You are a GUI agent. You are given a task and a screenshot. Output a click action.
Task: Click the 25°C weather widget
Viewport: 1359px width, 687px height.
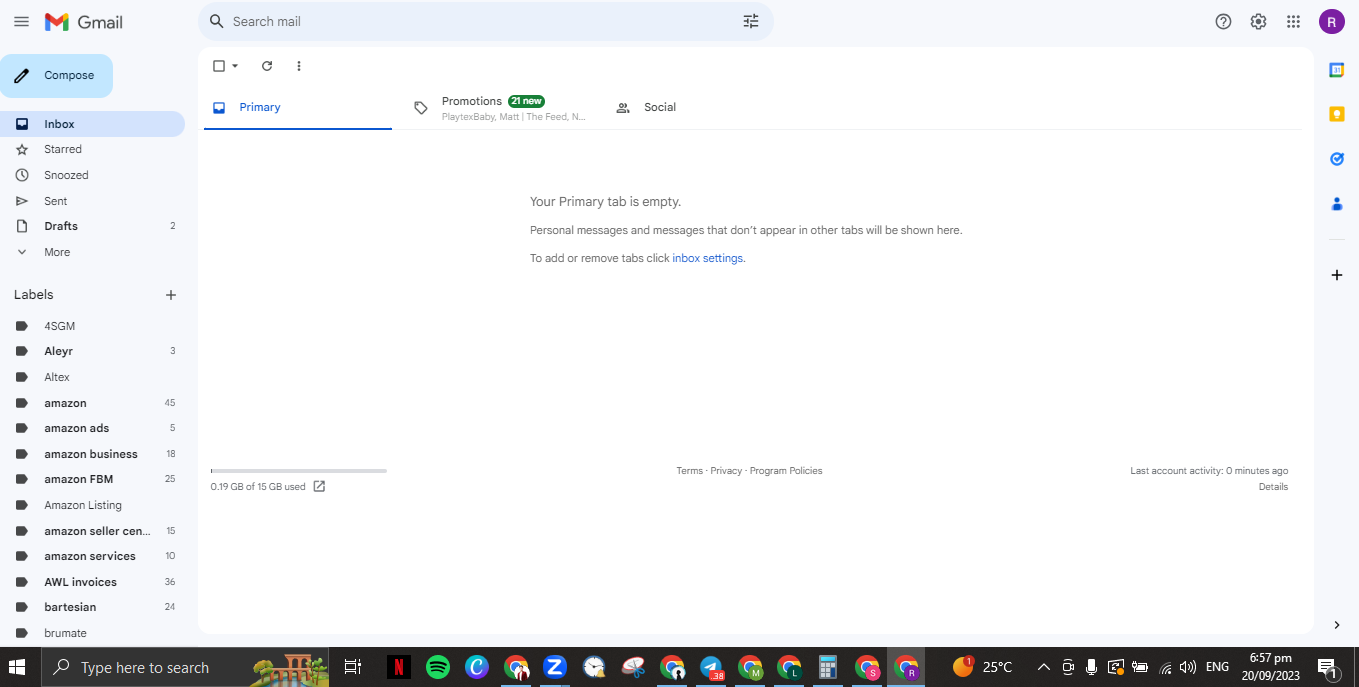click(982, 667)
